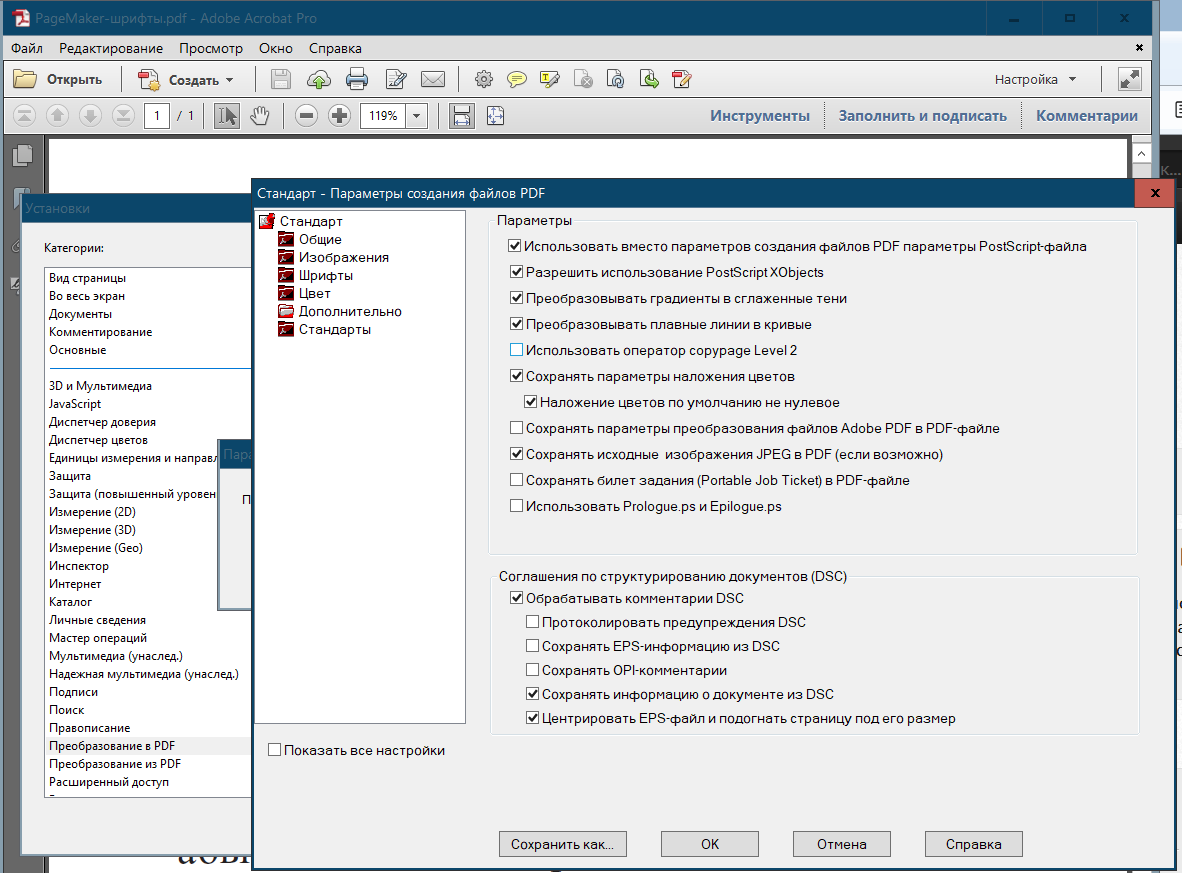This screenshot has height=873, width=1182.
Task: Open the Редактирование menu
Action: pyautogui.click(x=111, y=48)
